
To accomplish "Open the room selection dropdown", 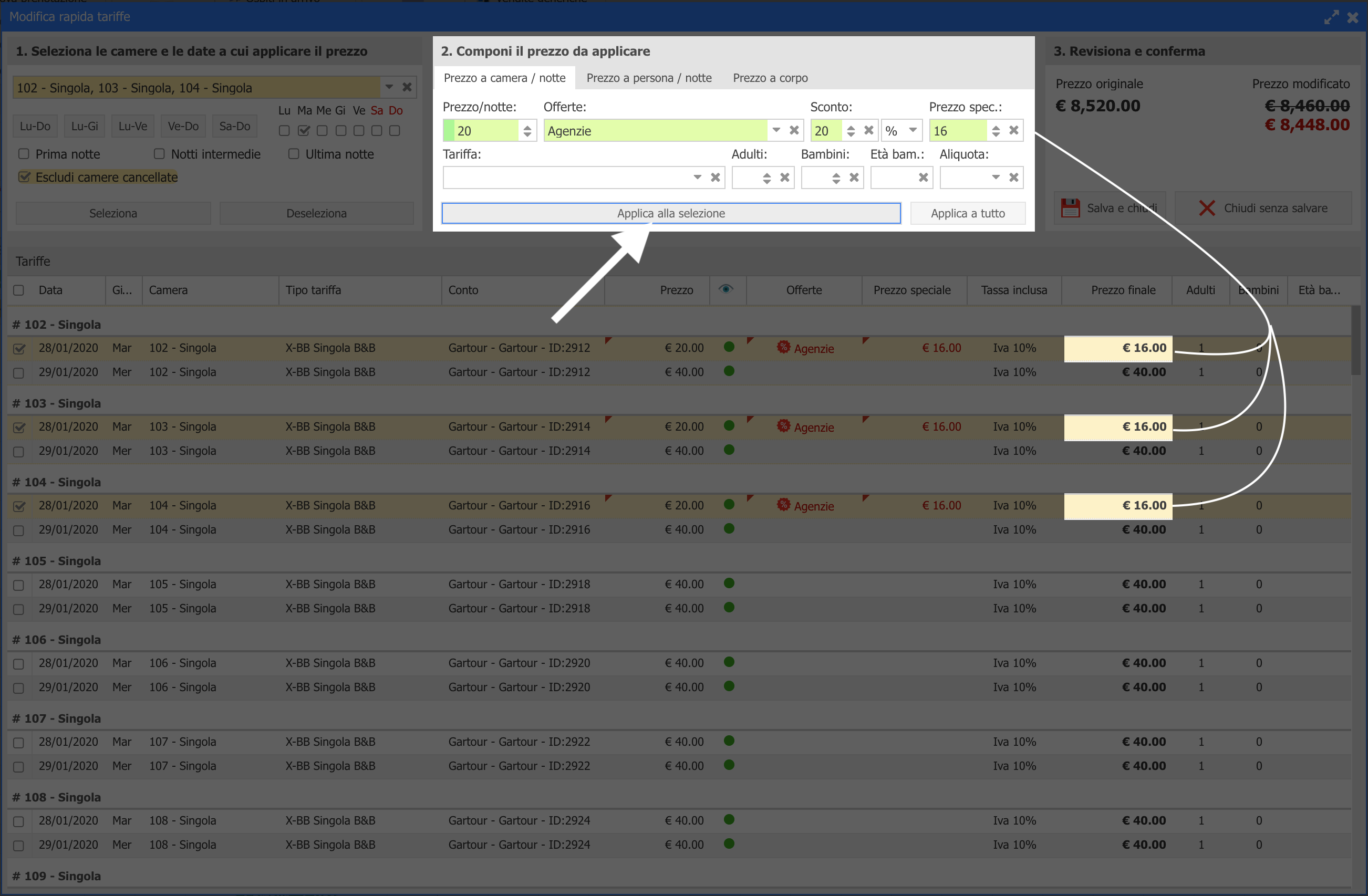I will 389,87.
